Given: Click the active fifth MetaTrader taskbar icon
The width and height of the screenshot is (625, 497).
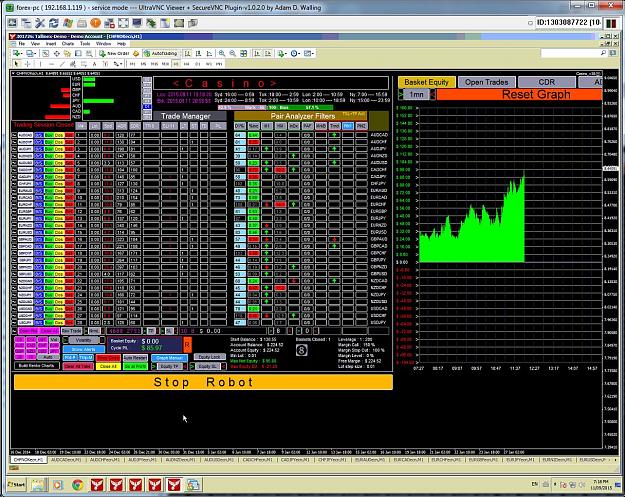Looking at the screenshot, I should pos(174,485).
